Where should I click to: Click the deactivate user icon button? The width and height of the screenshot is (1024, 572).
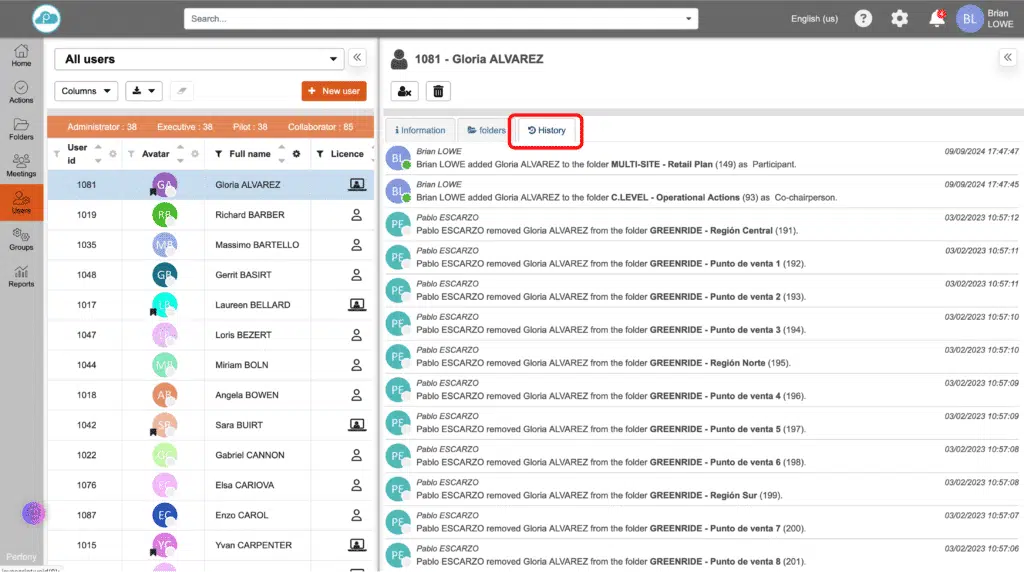click(x=403, y=91)
